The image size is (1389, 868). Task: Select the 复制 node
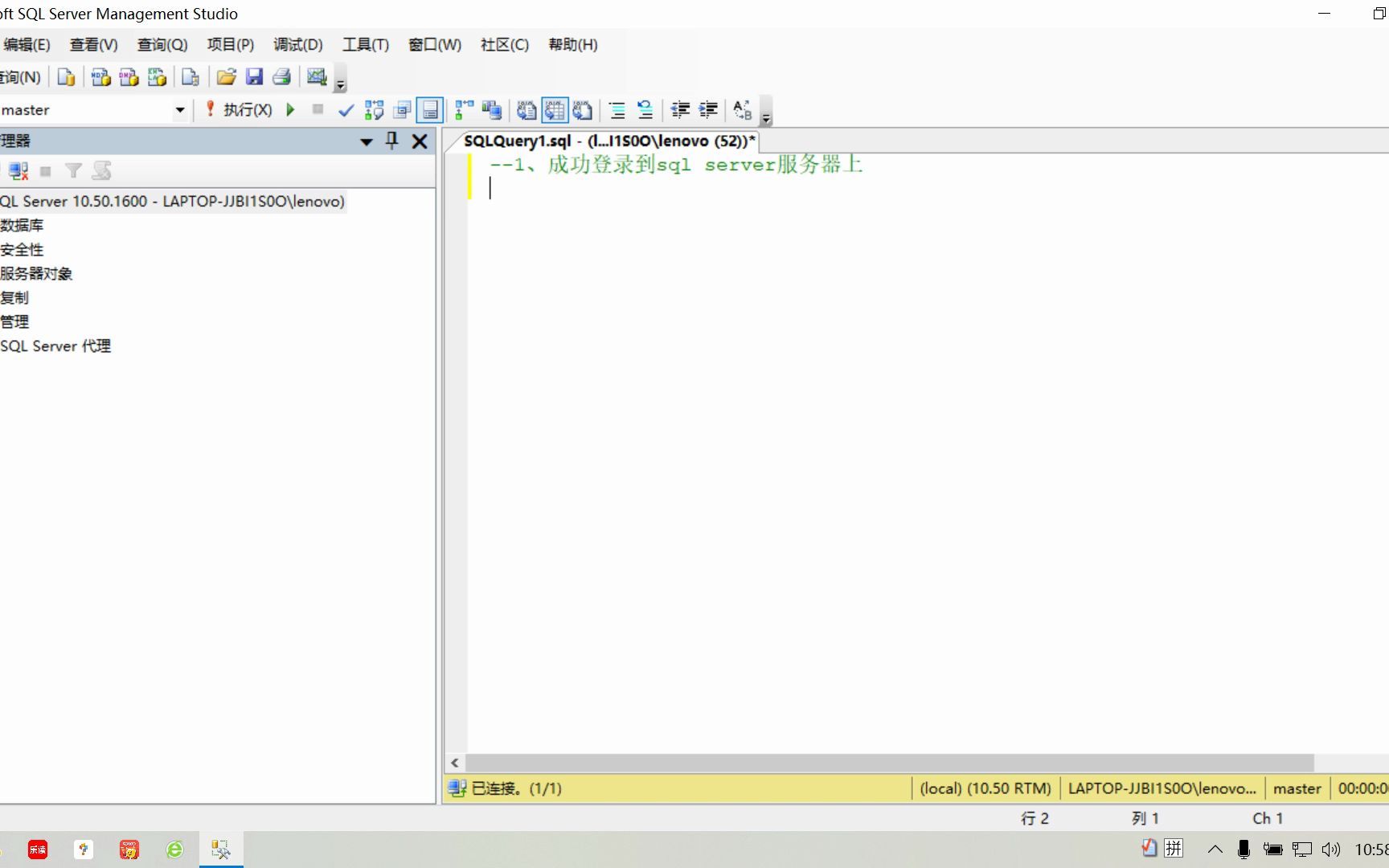(14, 298)
